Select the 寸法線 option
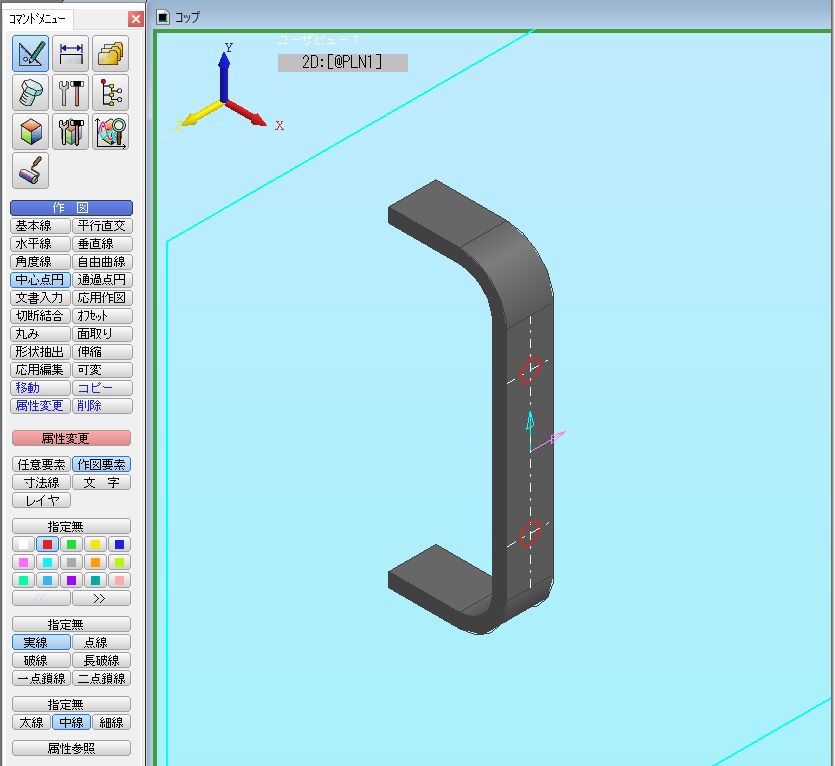The height and width of the screenshot is (766, 835). point(42,483)
